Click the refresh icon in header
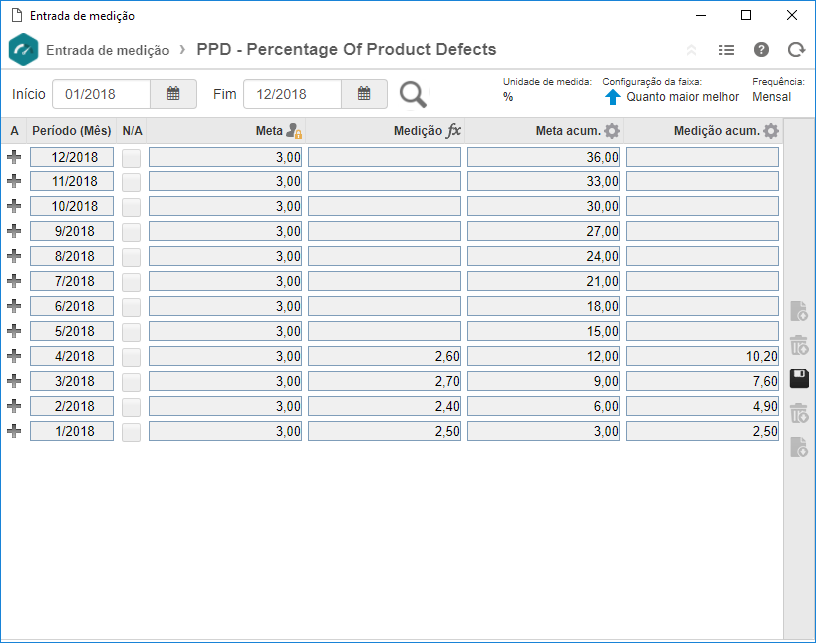The height and width of the screenshot is (643, 816). pyautogui.click(x=796, y=49)
